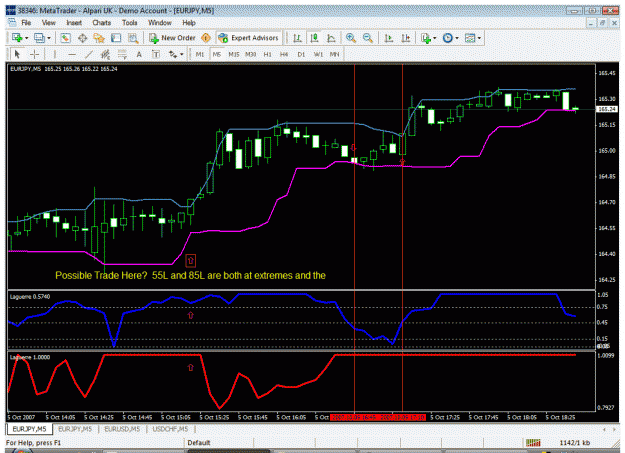Select the Text "A" tool
The image size is (625, 453).
pos(139,54)
